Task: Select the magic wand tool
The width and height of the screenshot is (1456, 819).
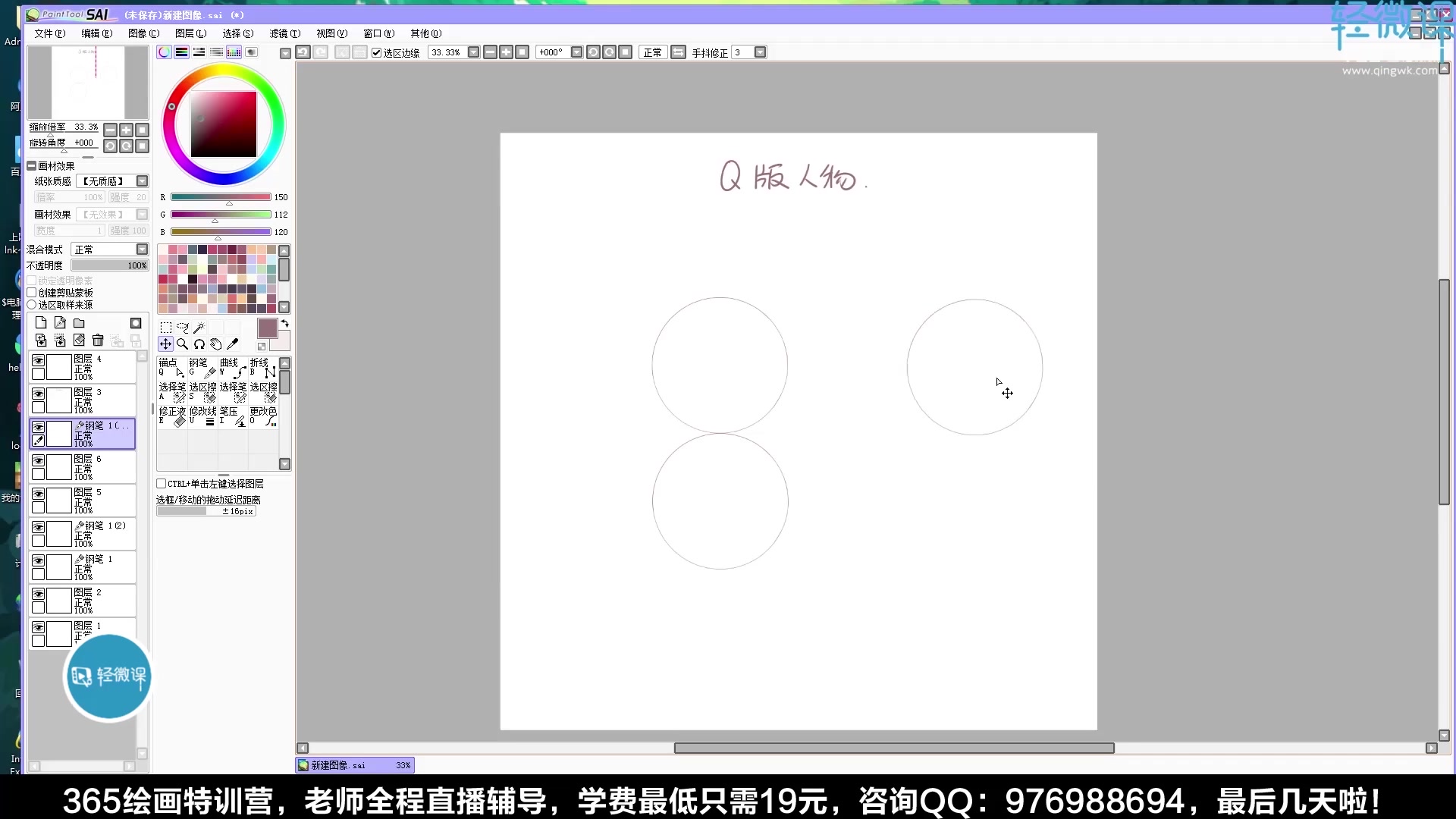Action: (199, 328)
